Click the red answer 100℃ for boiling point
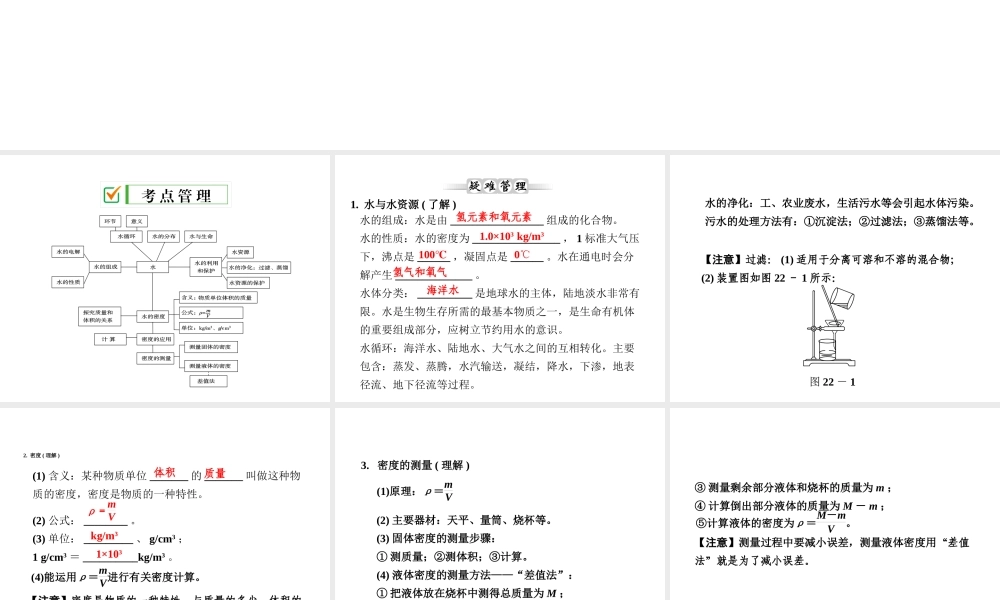The image size is (1000, 600). tap(433, 255)
